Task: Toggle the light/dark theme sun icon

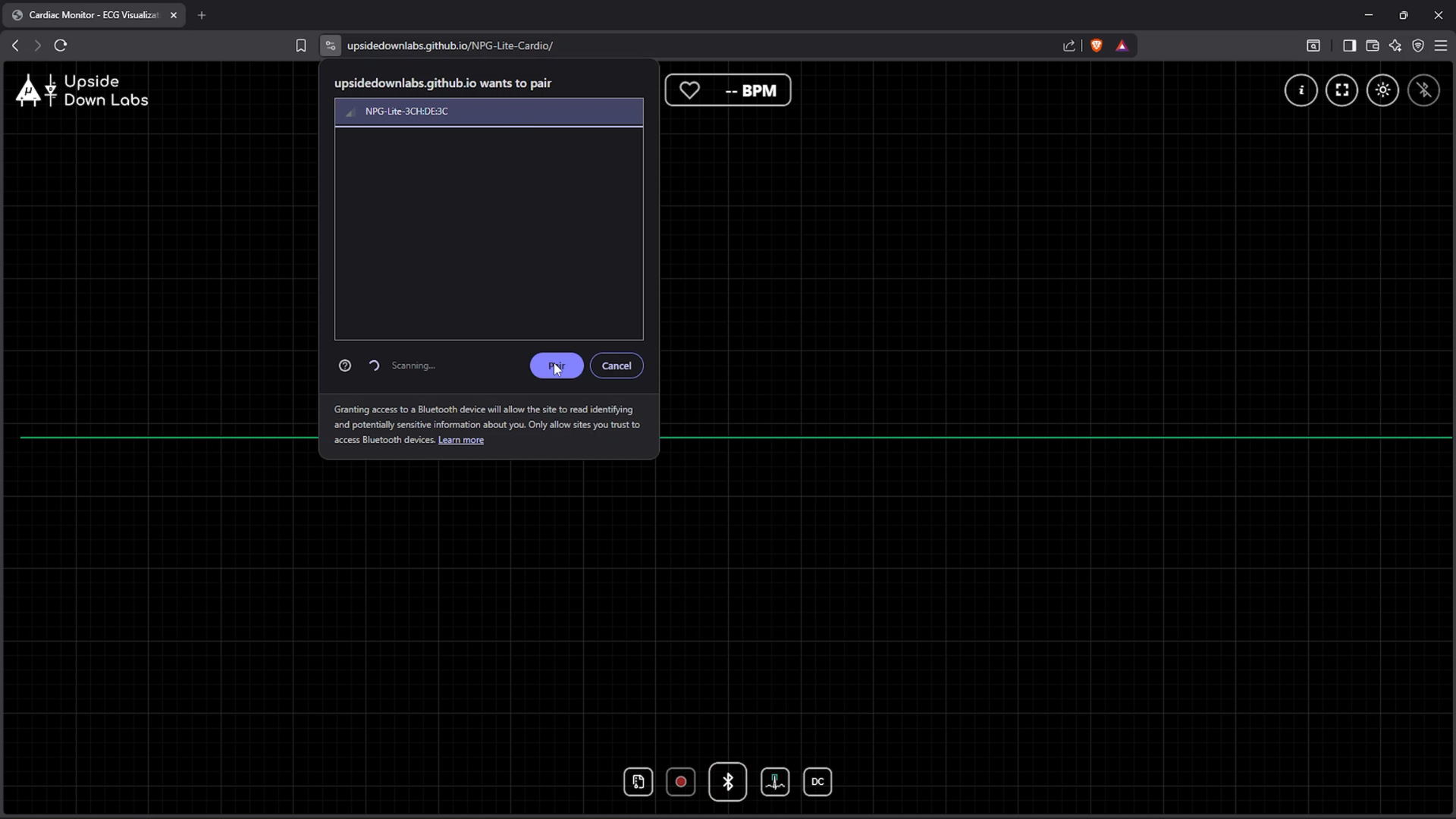Action: [1383, 90]
